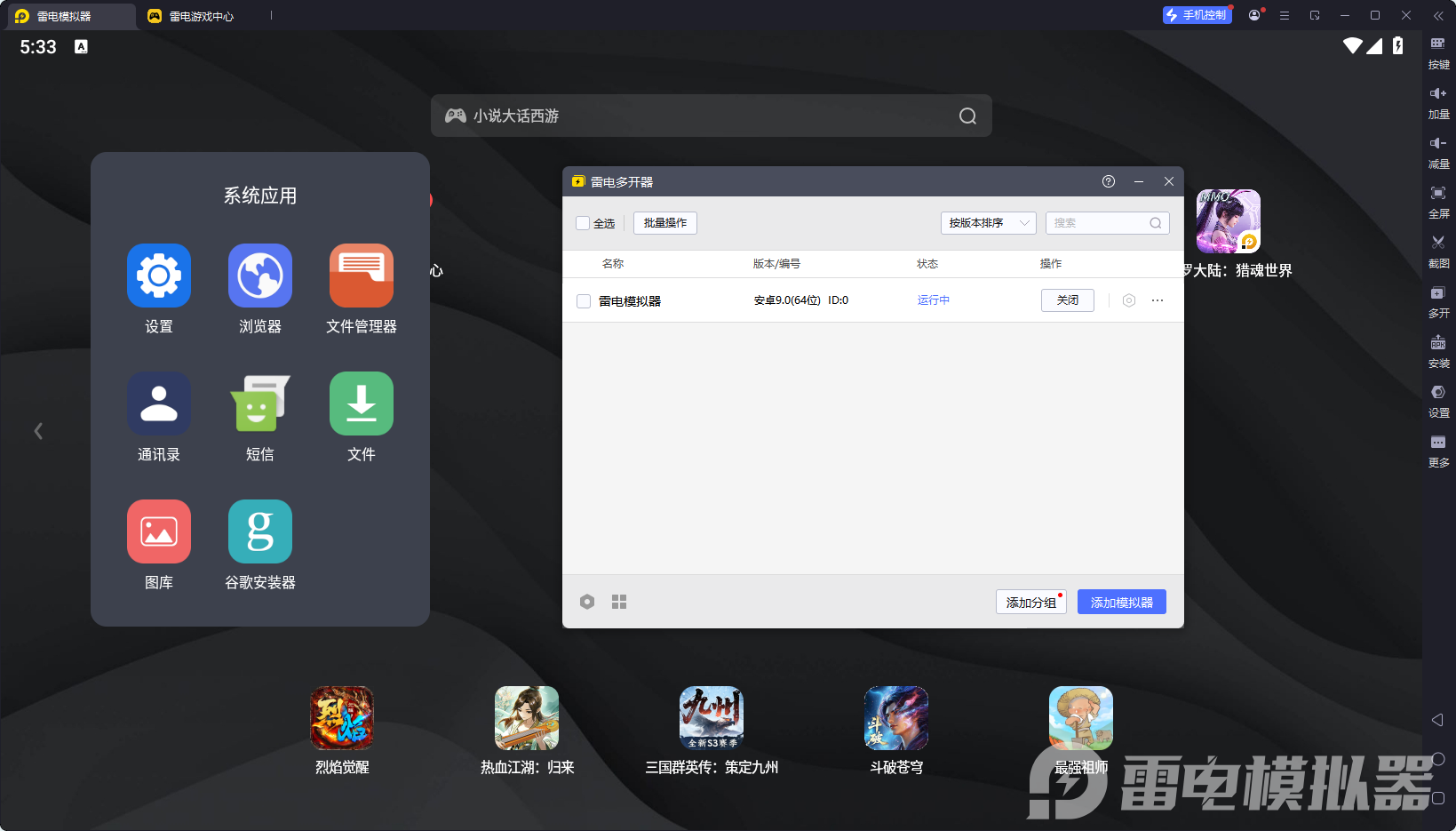
Task: Launch the 浏览器 browser app
Action: (260, 276)
